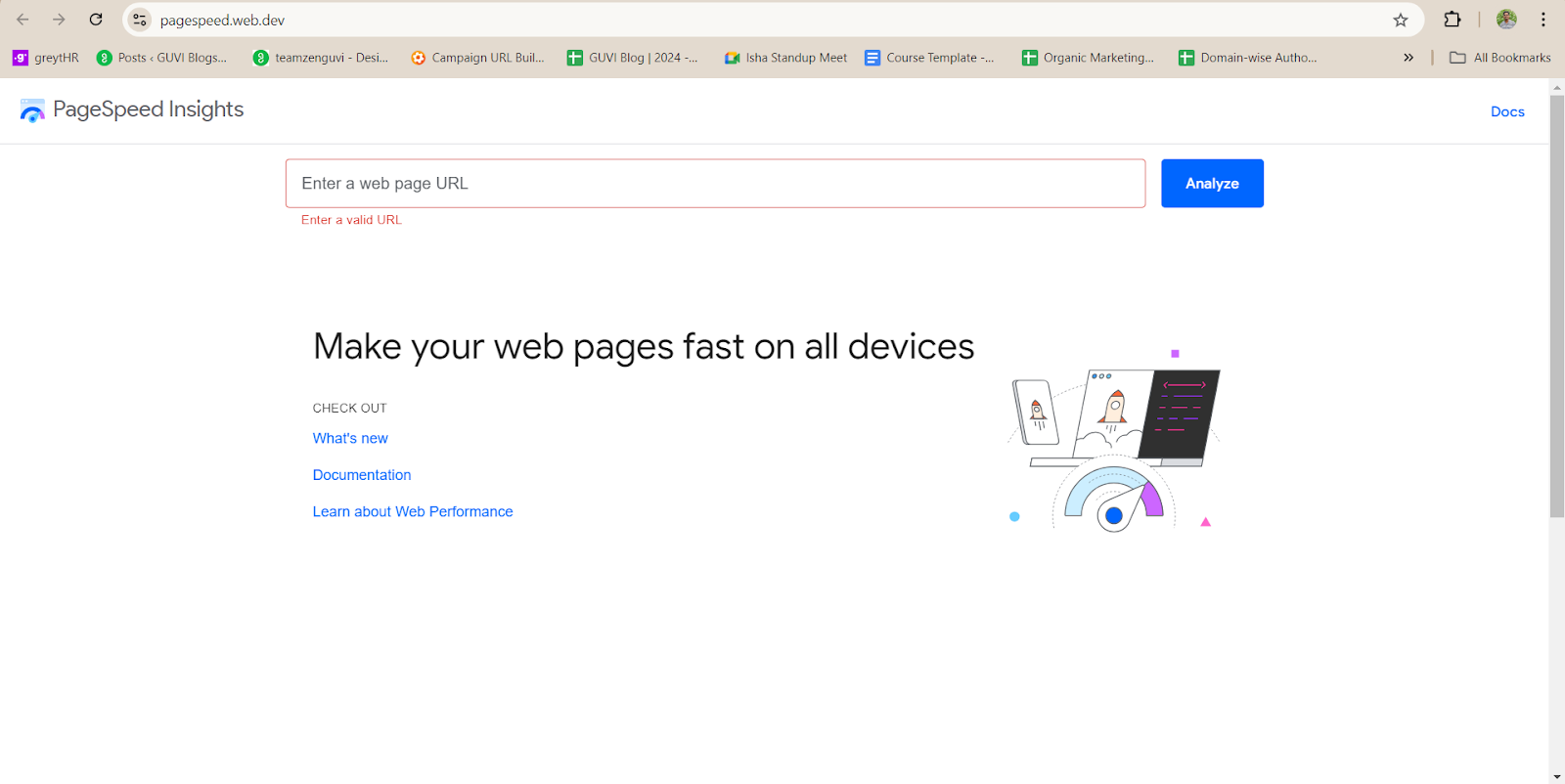Click the Analyze button
Screen dimensions: 1565x784
tap(1212, 183)
